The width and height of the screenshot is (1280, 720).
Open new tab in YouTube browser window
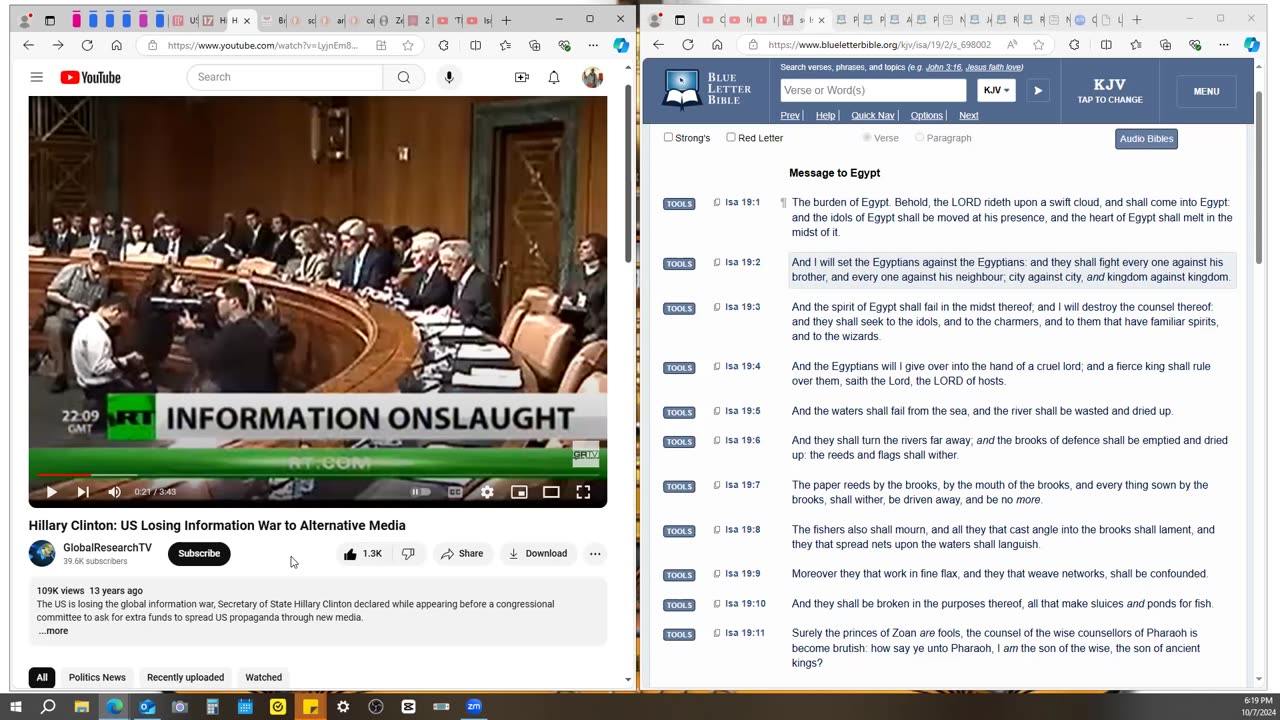(x=506, y=20)
